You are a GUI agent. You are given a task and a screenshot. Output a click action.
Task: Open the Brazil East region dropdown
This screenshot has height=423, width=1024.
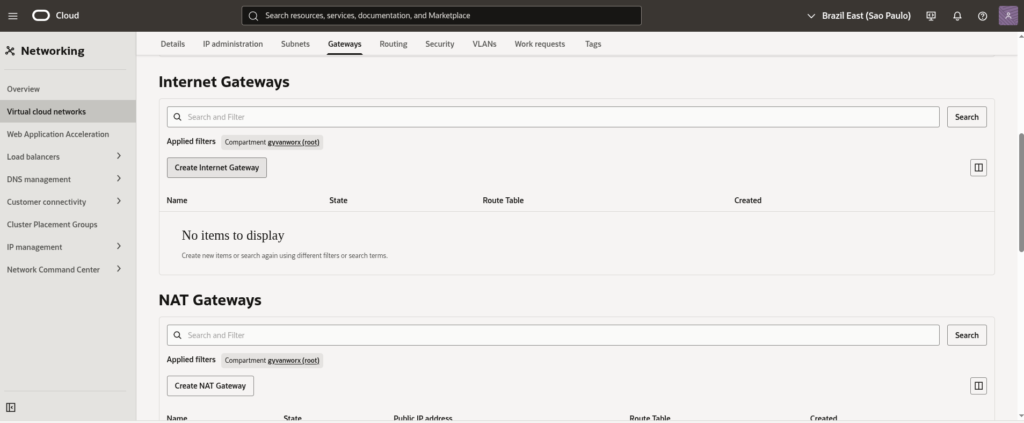click(x=858, y=16)
